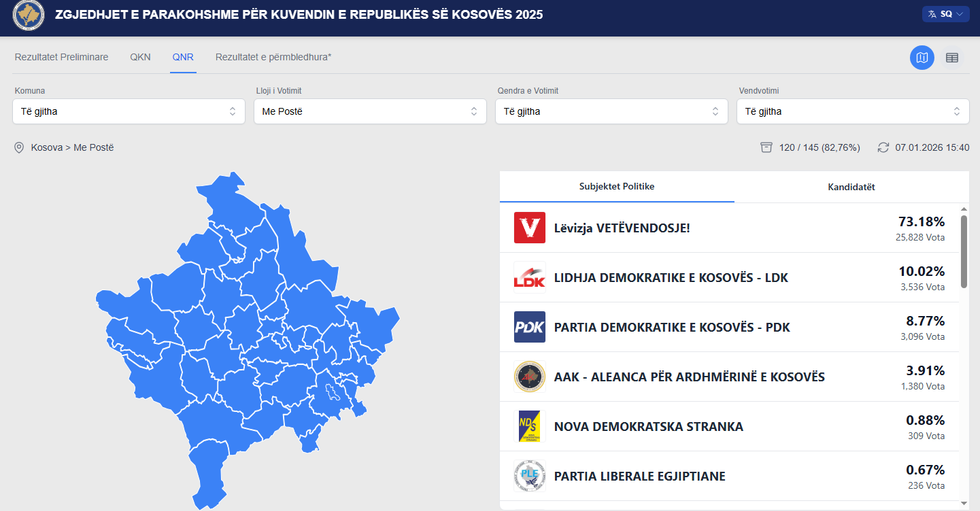Open the QKN tab
980x511 pixels.
point(140,57)
